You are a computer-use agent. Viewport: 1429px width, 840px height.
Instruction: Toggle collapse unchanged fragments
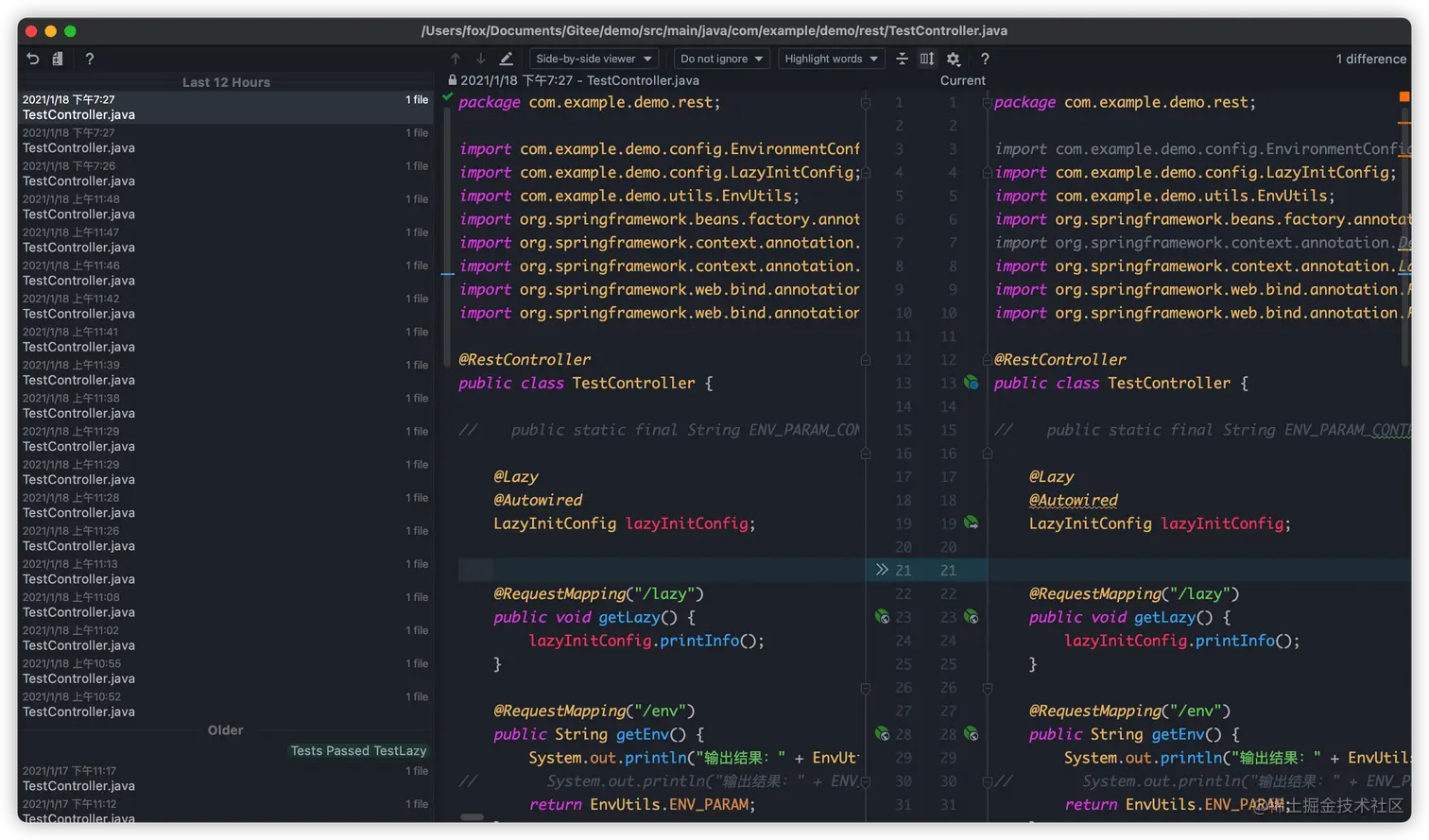pos(902,59)
